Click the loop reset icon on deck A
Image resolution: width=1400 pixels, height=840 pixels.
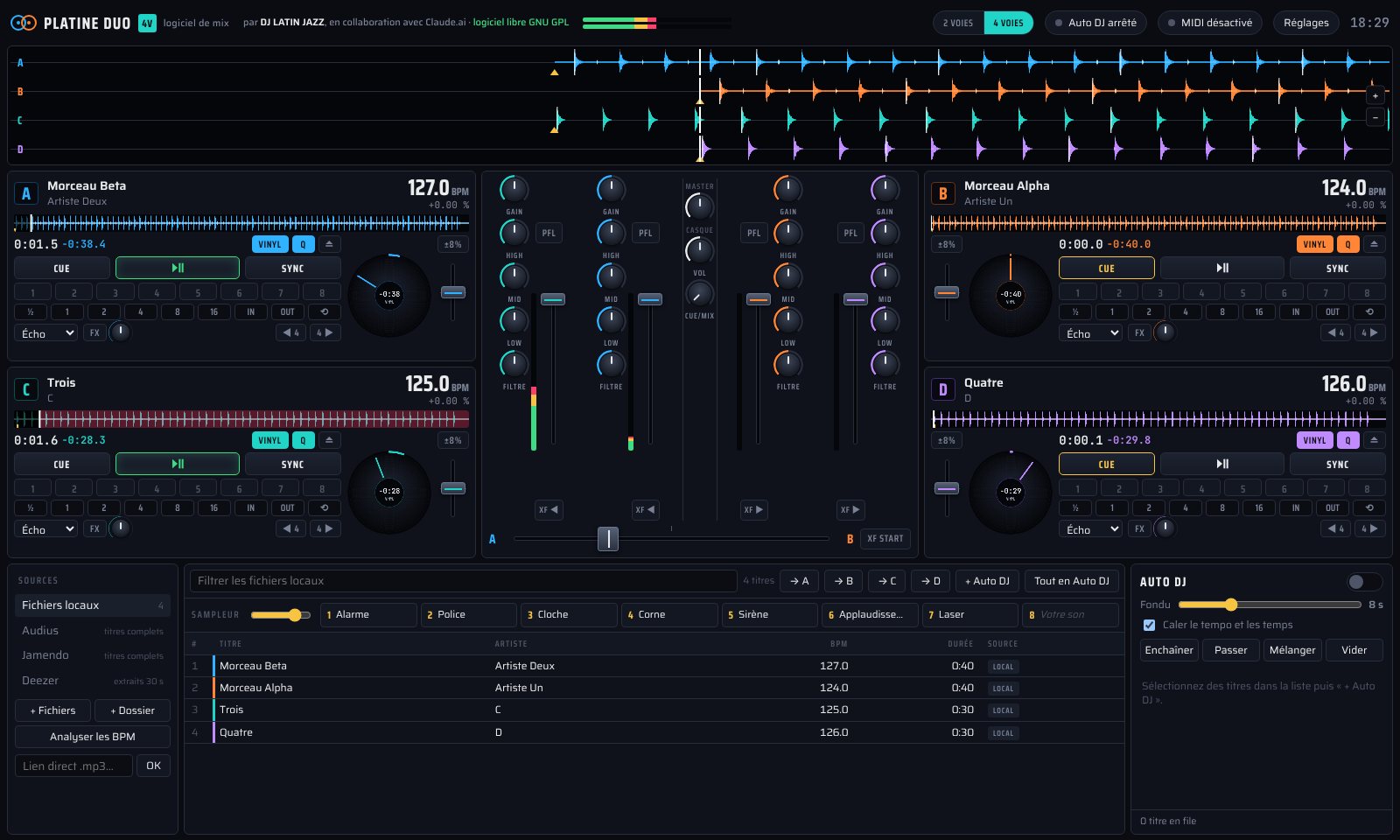pyautogui.click(x=325, y=311)
